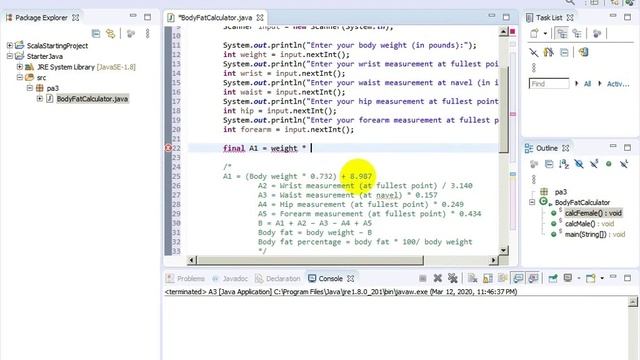Toggle Hide Static Members in Outline
Viewport: 640px width, 360px height.
pos(594,164)
